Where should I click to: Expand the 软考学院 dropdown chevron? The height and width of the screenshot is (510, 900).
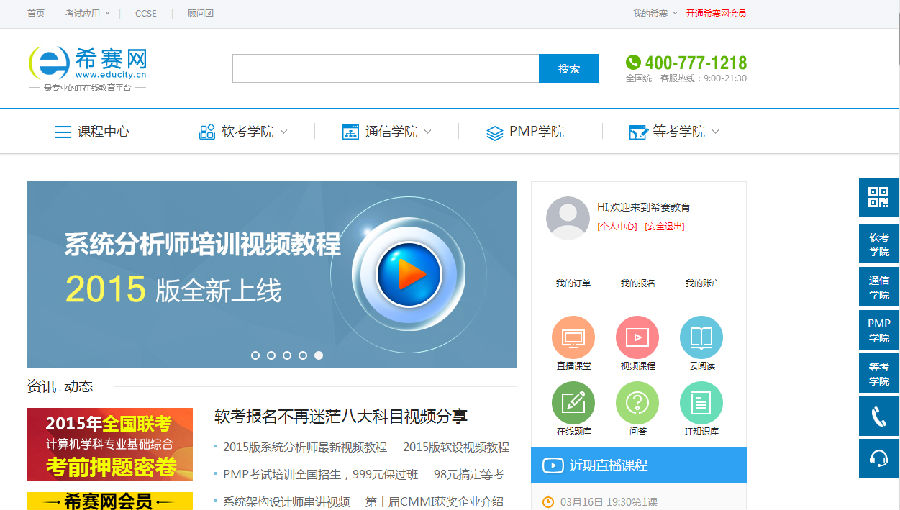(x=284, y=131)
